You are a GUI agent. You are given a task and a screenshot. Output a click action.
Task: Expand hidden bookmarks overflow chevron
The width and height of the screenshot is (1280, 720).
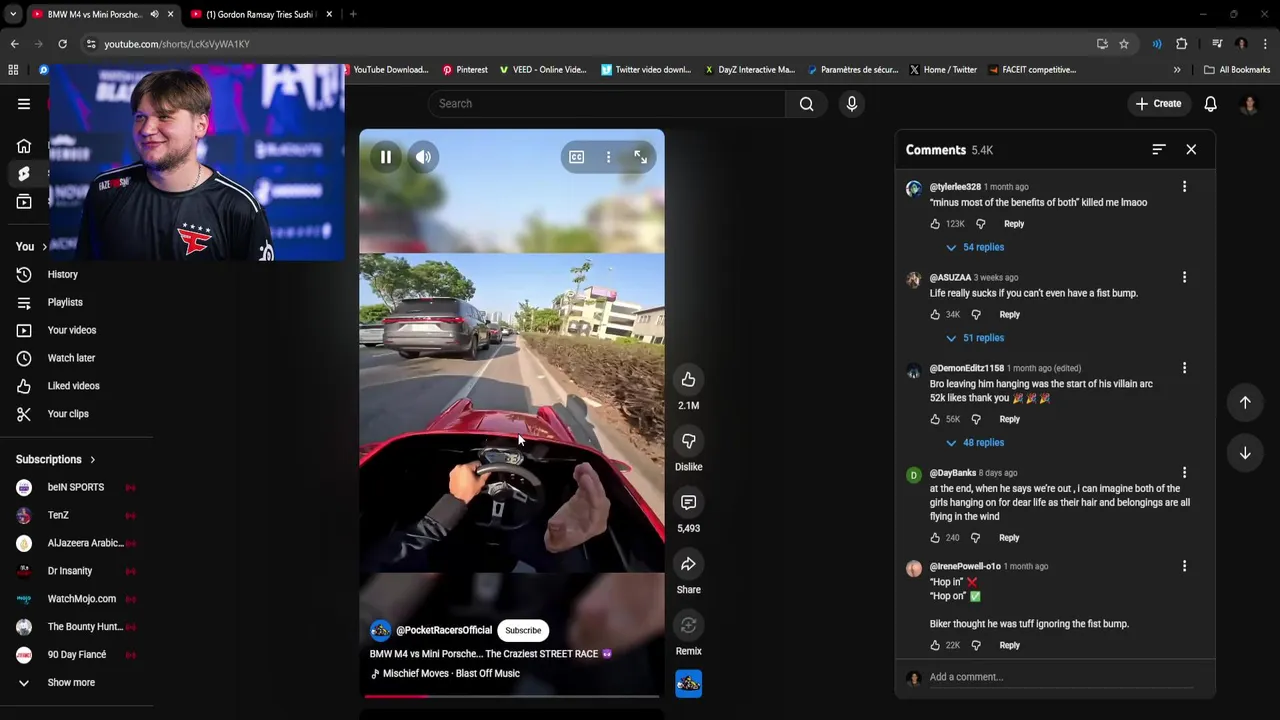(x=1177, y=70)
